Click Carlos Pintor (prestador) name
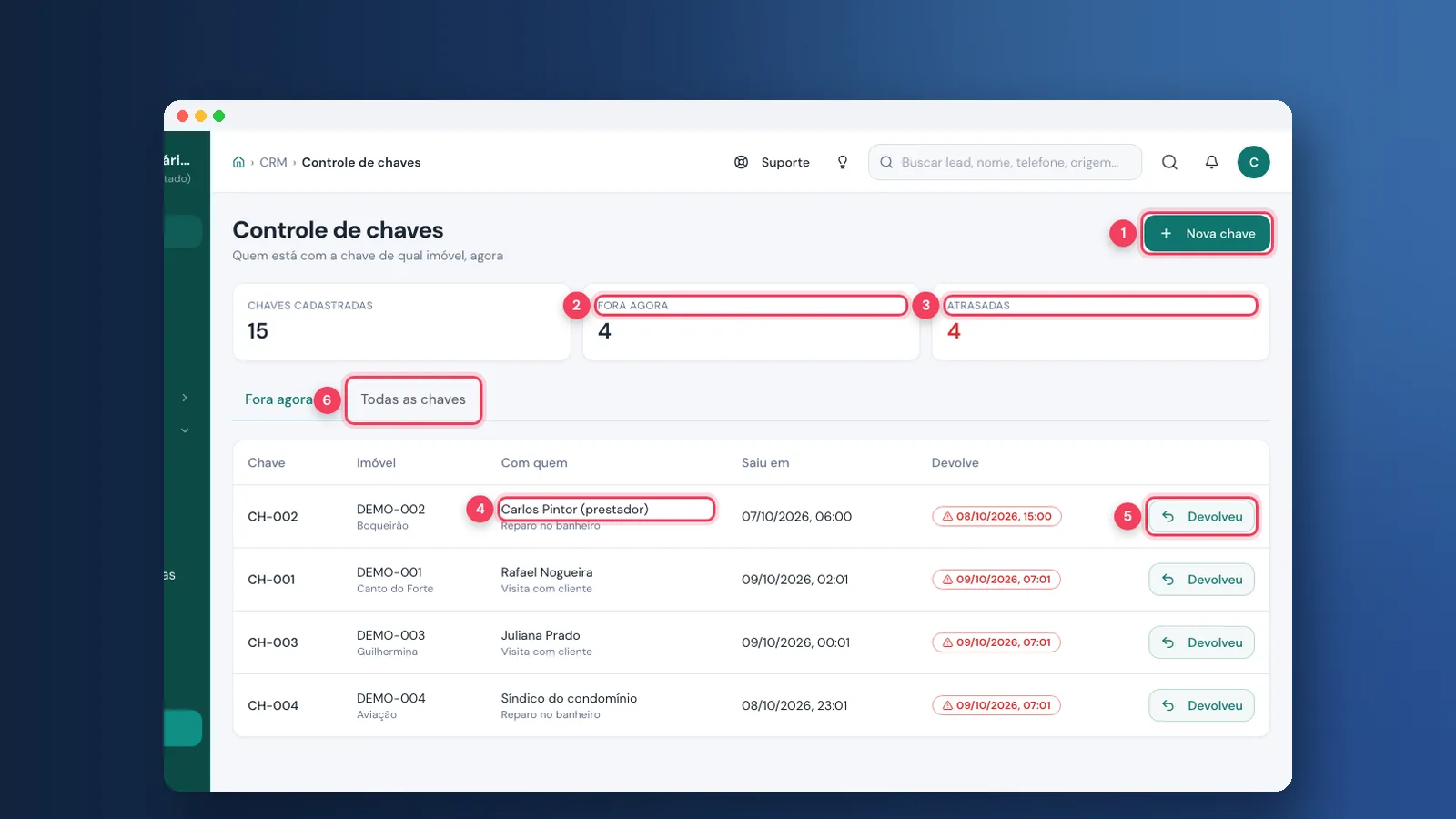 [574, 510]
